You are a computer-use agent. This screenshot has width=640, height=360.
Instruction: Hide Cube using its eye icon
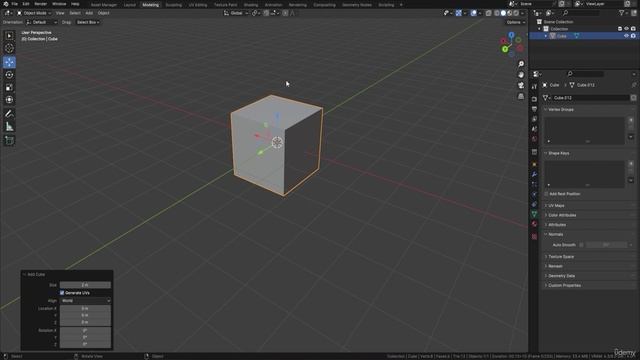click(627, 36)
